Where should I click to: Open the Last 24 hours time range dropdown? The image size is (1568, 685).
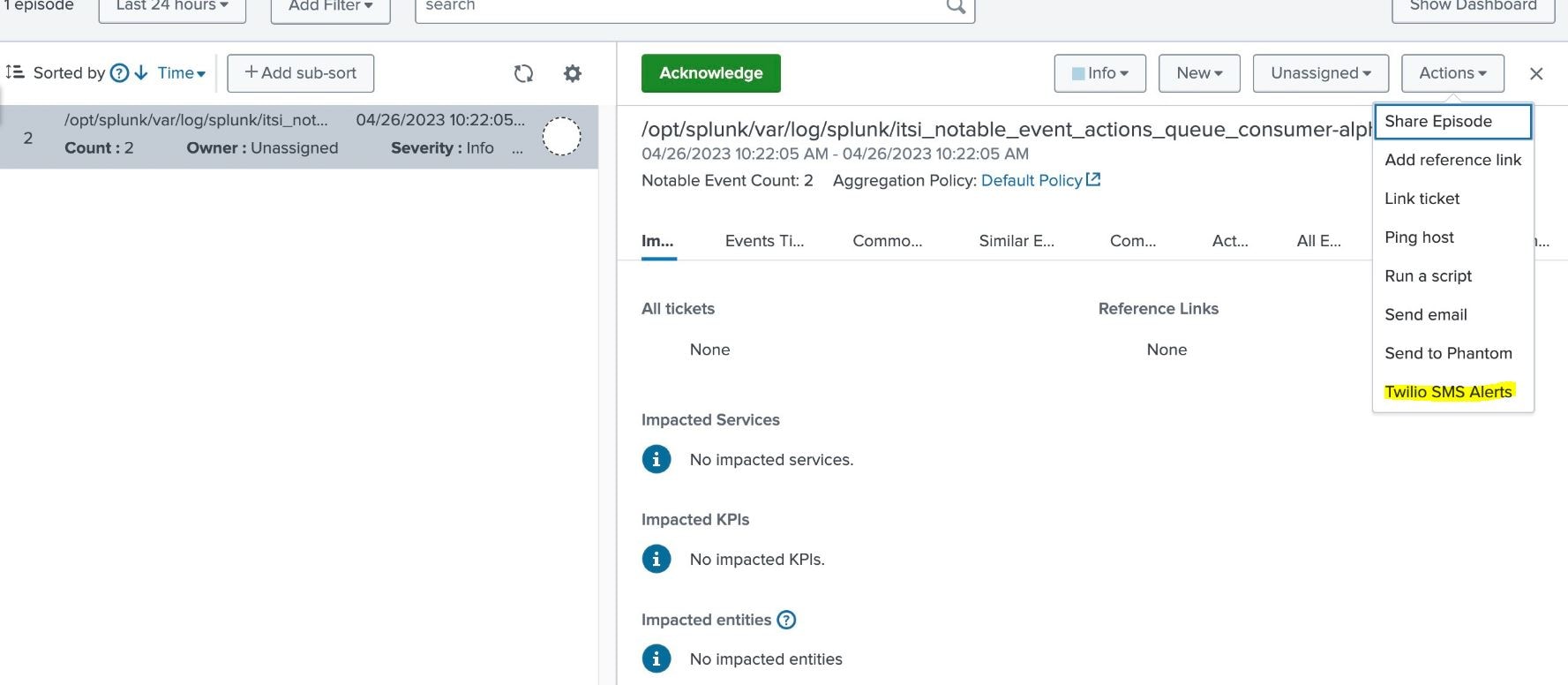(x=172, y=9)
